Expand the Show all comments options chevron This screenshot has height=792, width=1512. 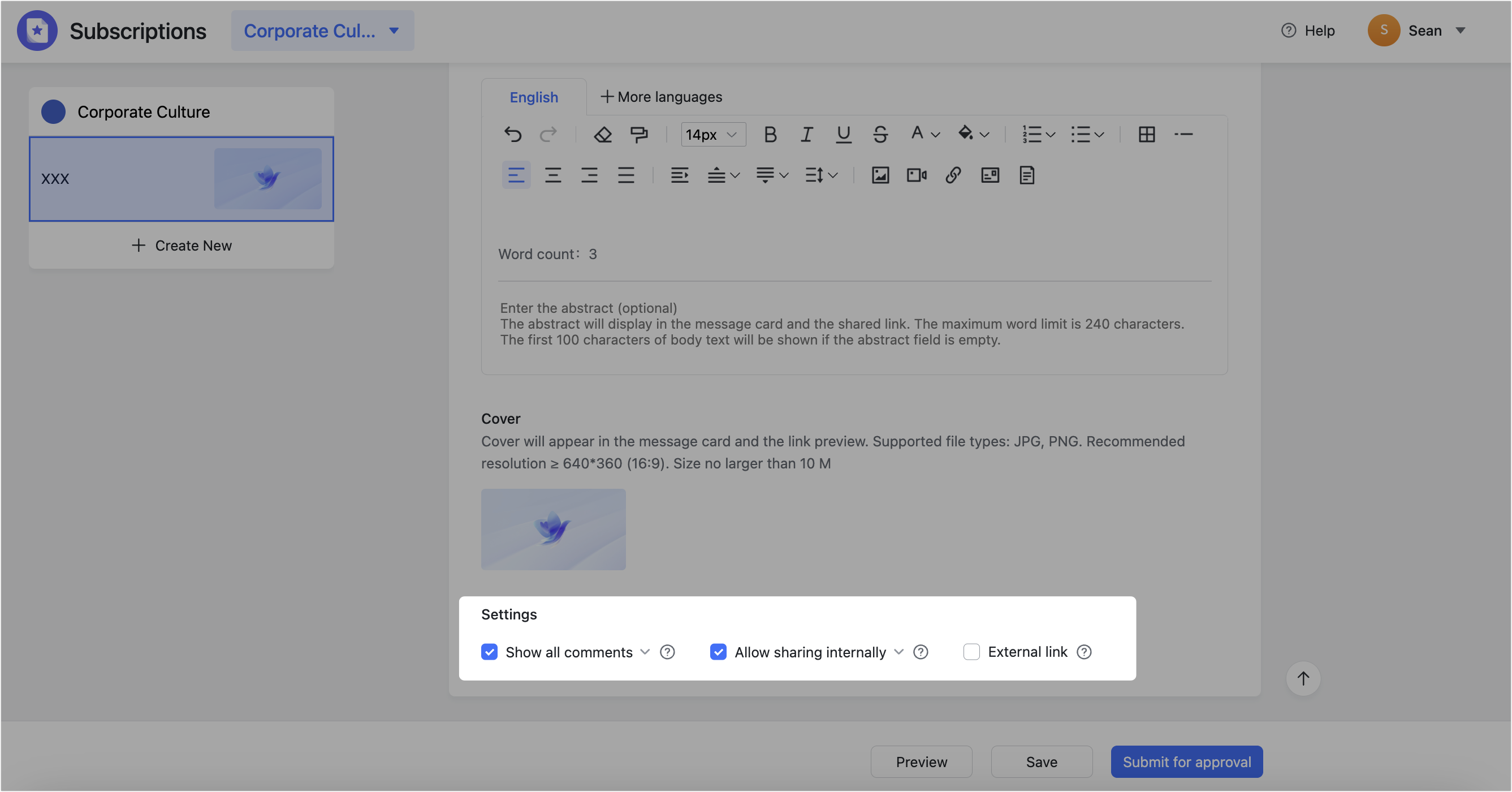click(645, 652)
